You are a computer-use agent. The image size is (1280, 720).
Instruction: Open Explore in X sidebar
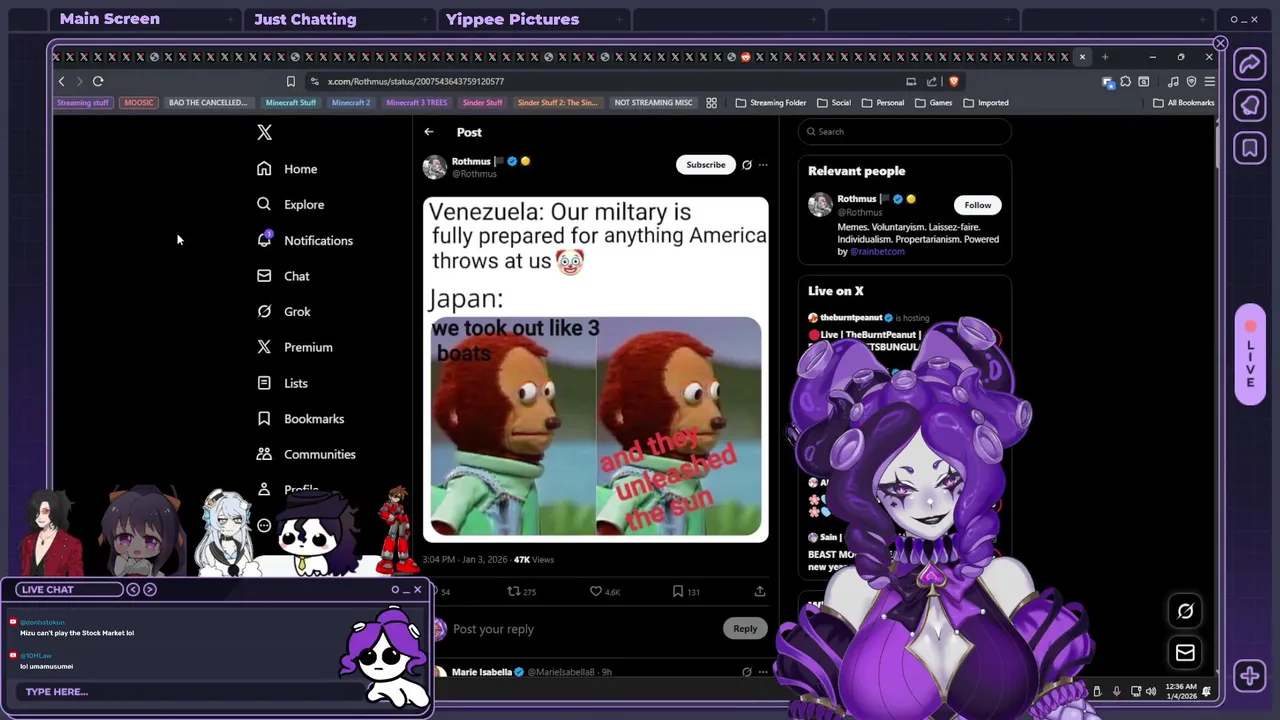[x=290, y=204]
